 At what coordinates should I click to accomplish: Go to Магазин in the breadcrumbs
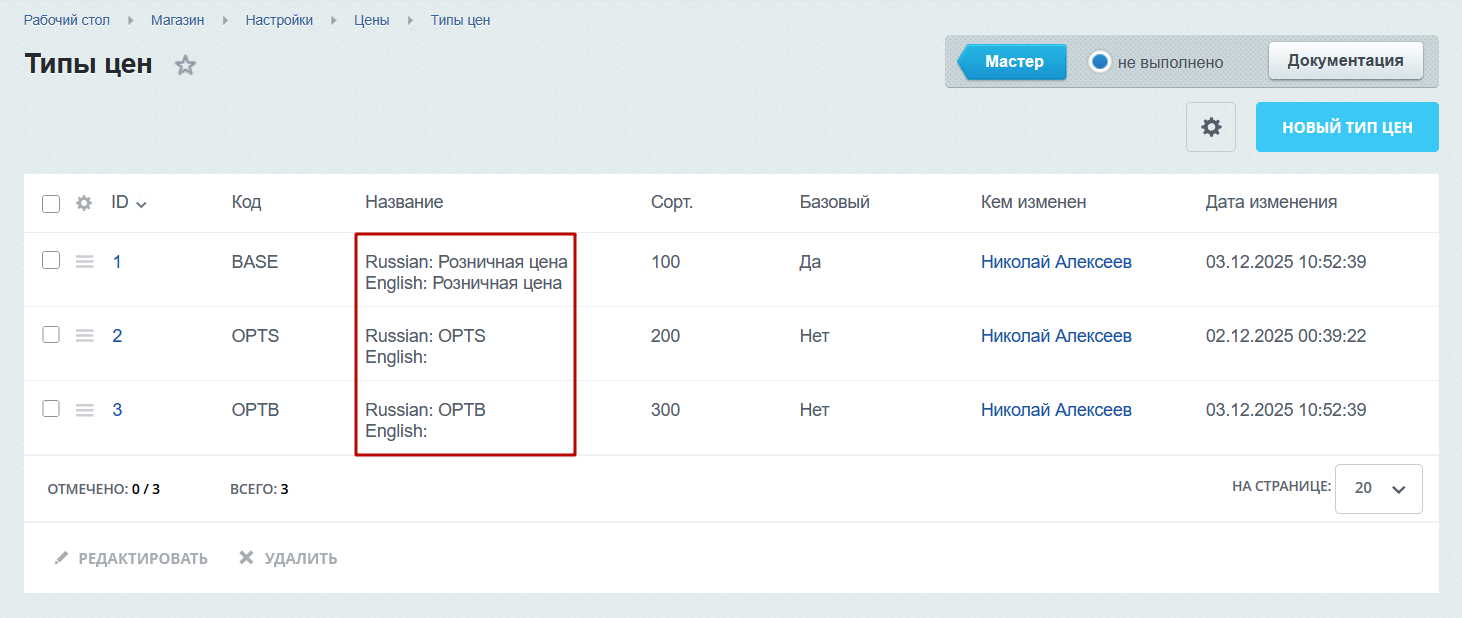coord(178,20)
